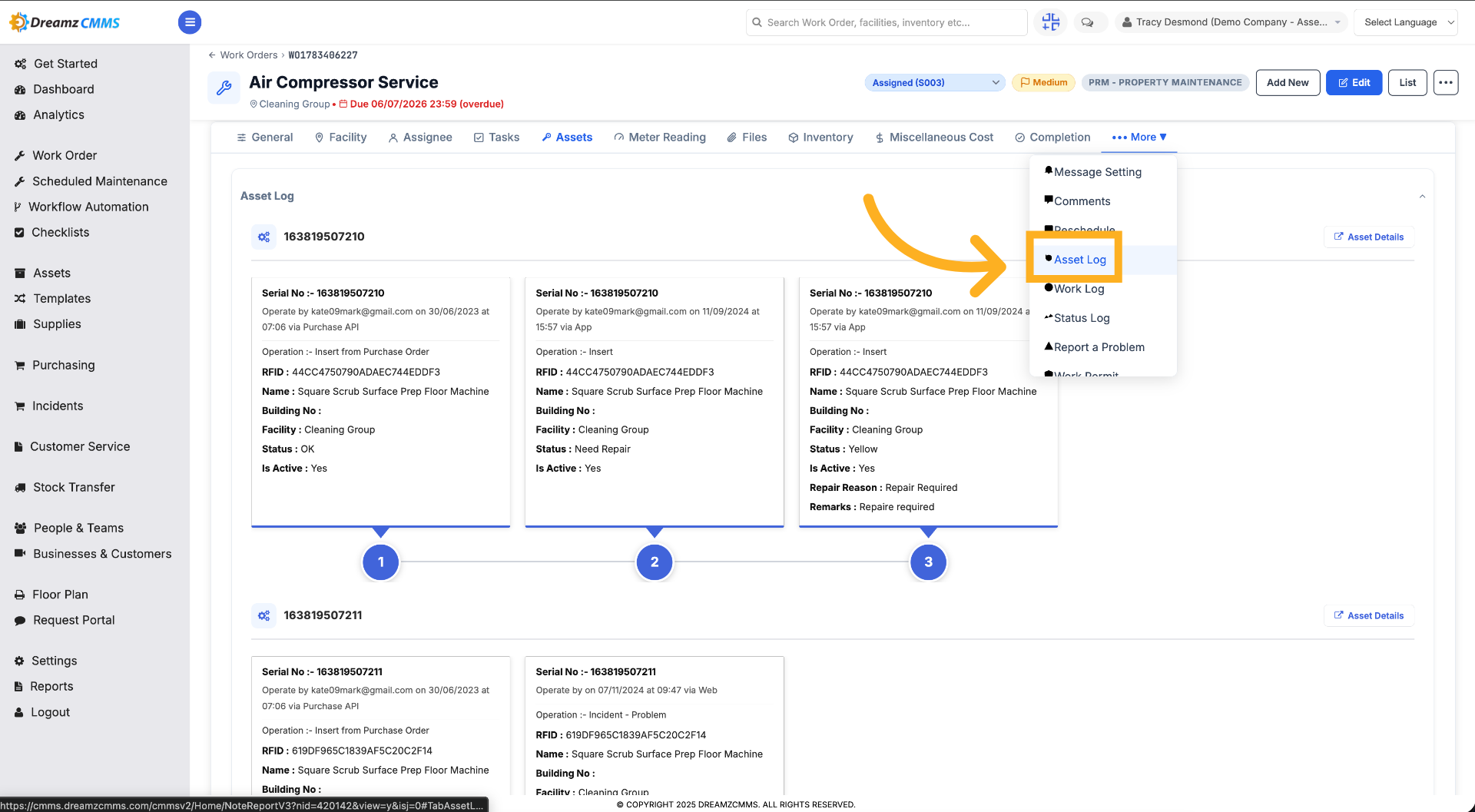Open Work Order in the sidebar
1475x812 pixels.
(65, 155)
